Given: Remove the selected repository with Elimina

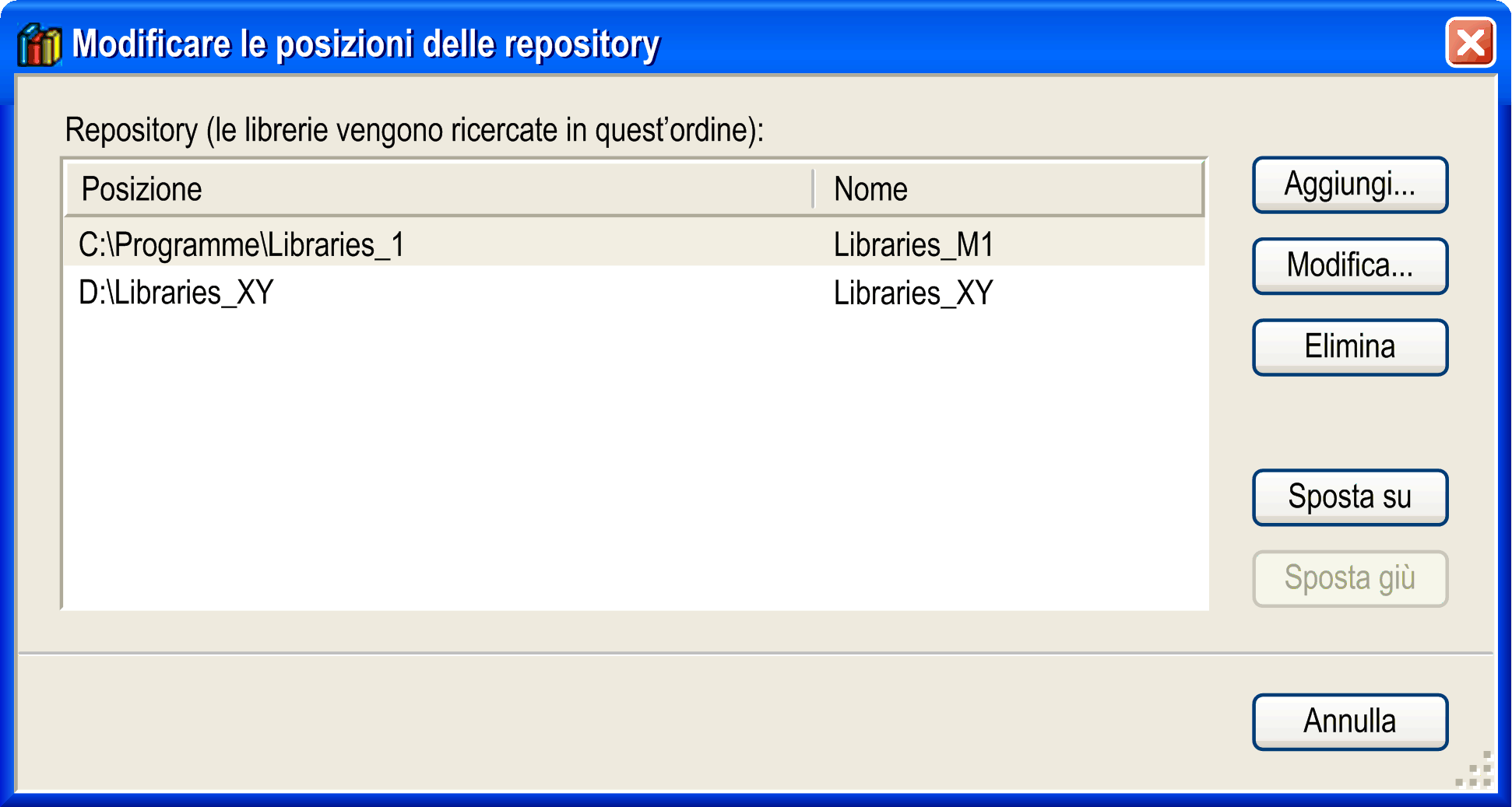Looking at the screenshot, I should pyautogui.click(x=1349, y=346).
